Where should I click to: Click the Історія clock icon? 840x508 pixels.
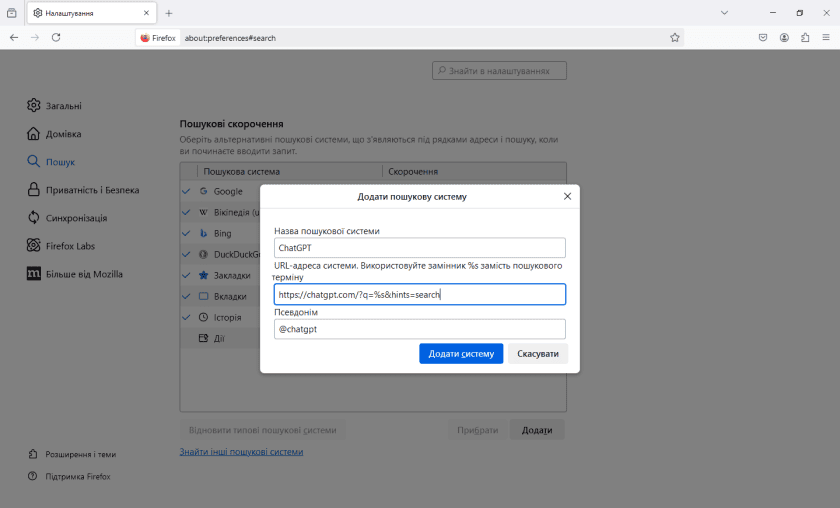tap(204, 317)
